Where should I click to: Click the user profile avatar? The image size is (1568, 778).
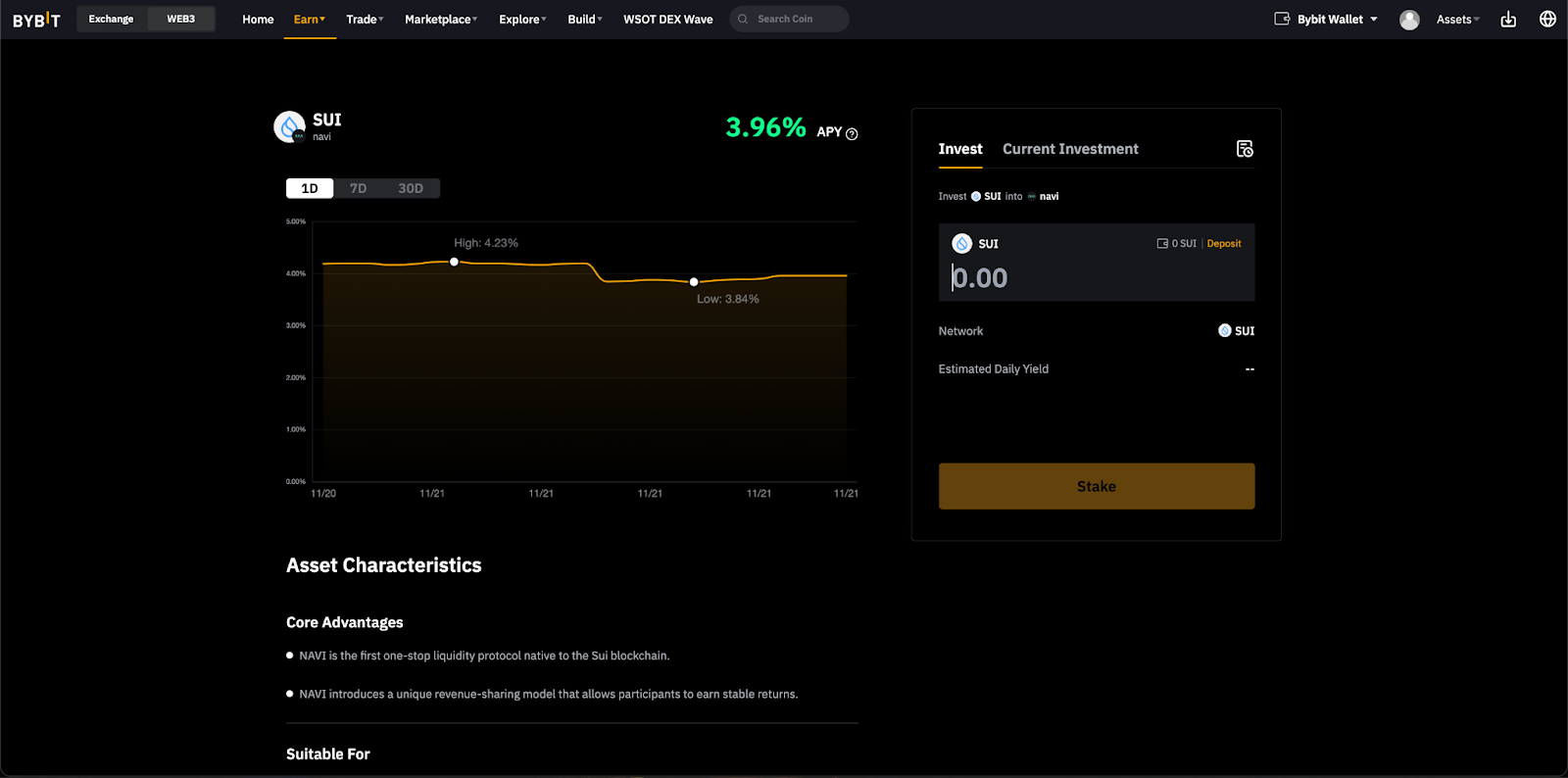tap(1409, 20)
